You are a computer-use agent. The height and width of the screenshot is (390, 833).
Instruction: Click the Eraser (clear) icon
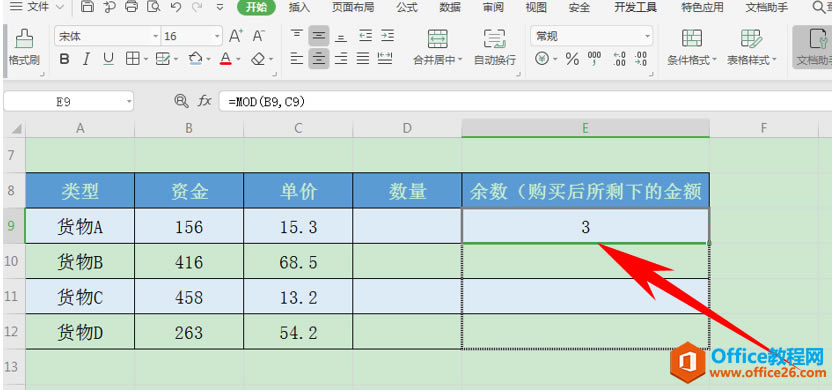click(x=258, y=58)
